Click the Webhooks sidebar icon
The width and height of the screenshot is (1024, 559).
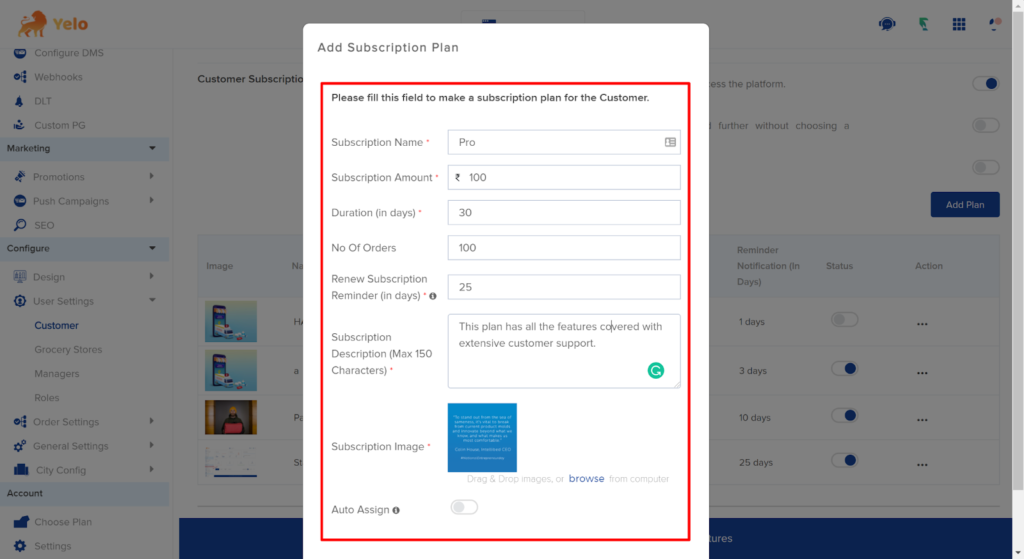click(20, 77)
